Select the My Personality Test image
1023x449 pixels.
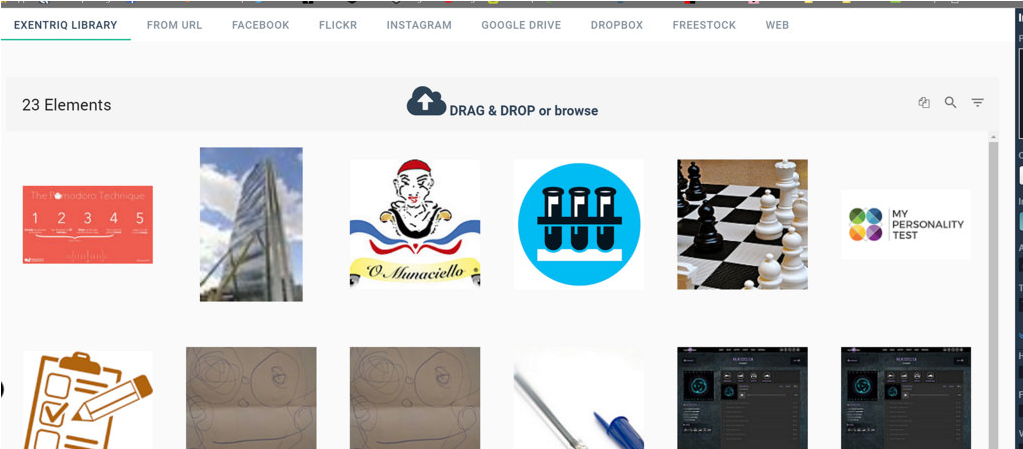coord(906,224)
